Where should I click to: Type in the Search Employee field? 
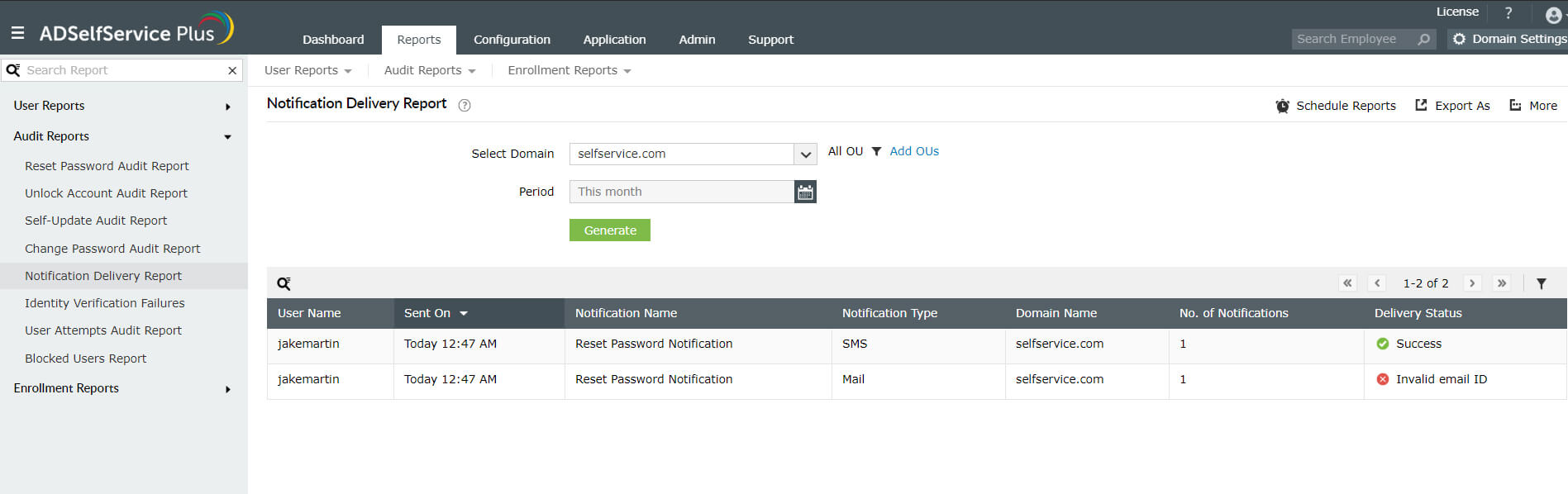coord(1353,39)
